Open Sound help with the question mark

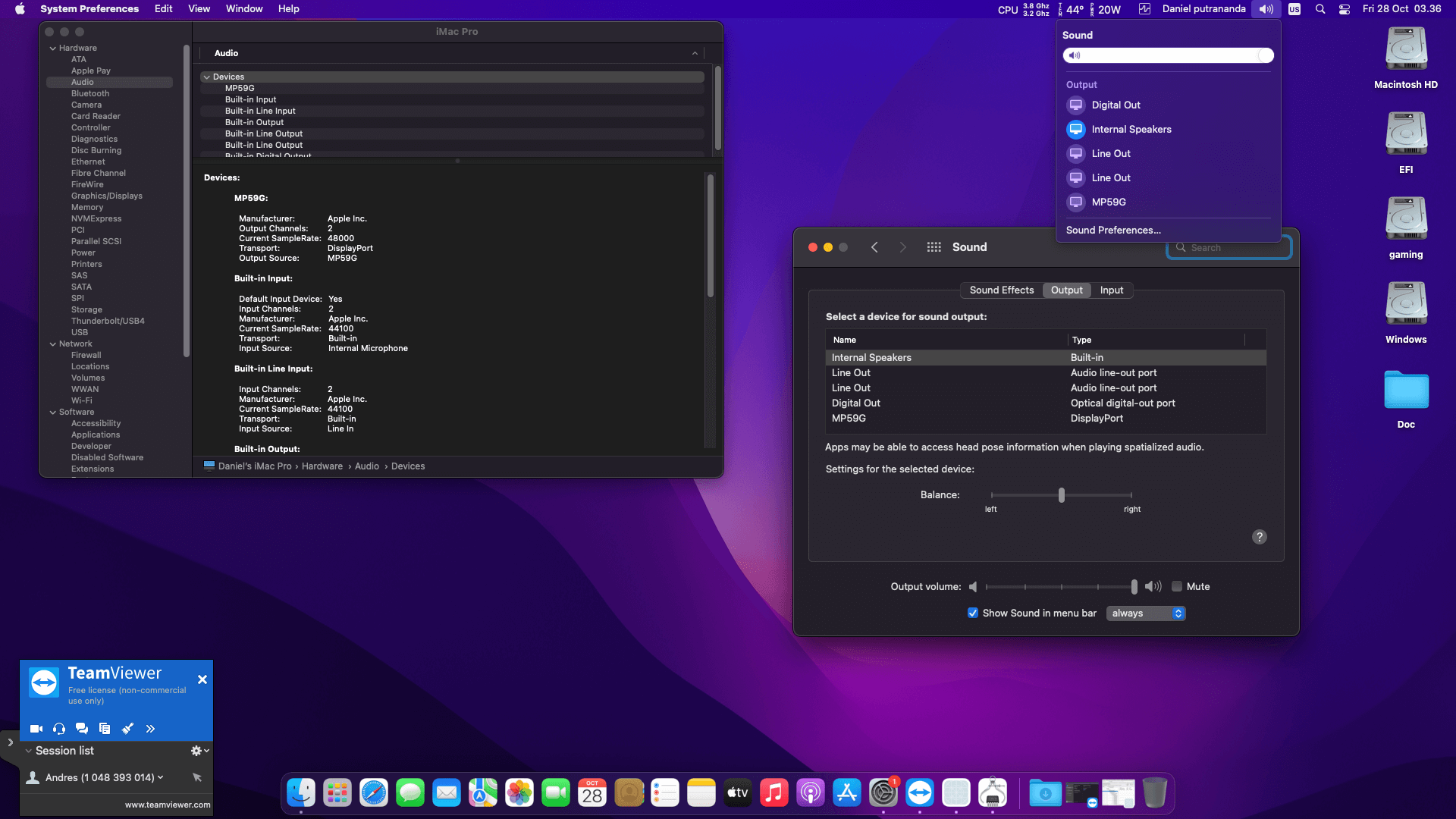point(1260,537)
